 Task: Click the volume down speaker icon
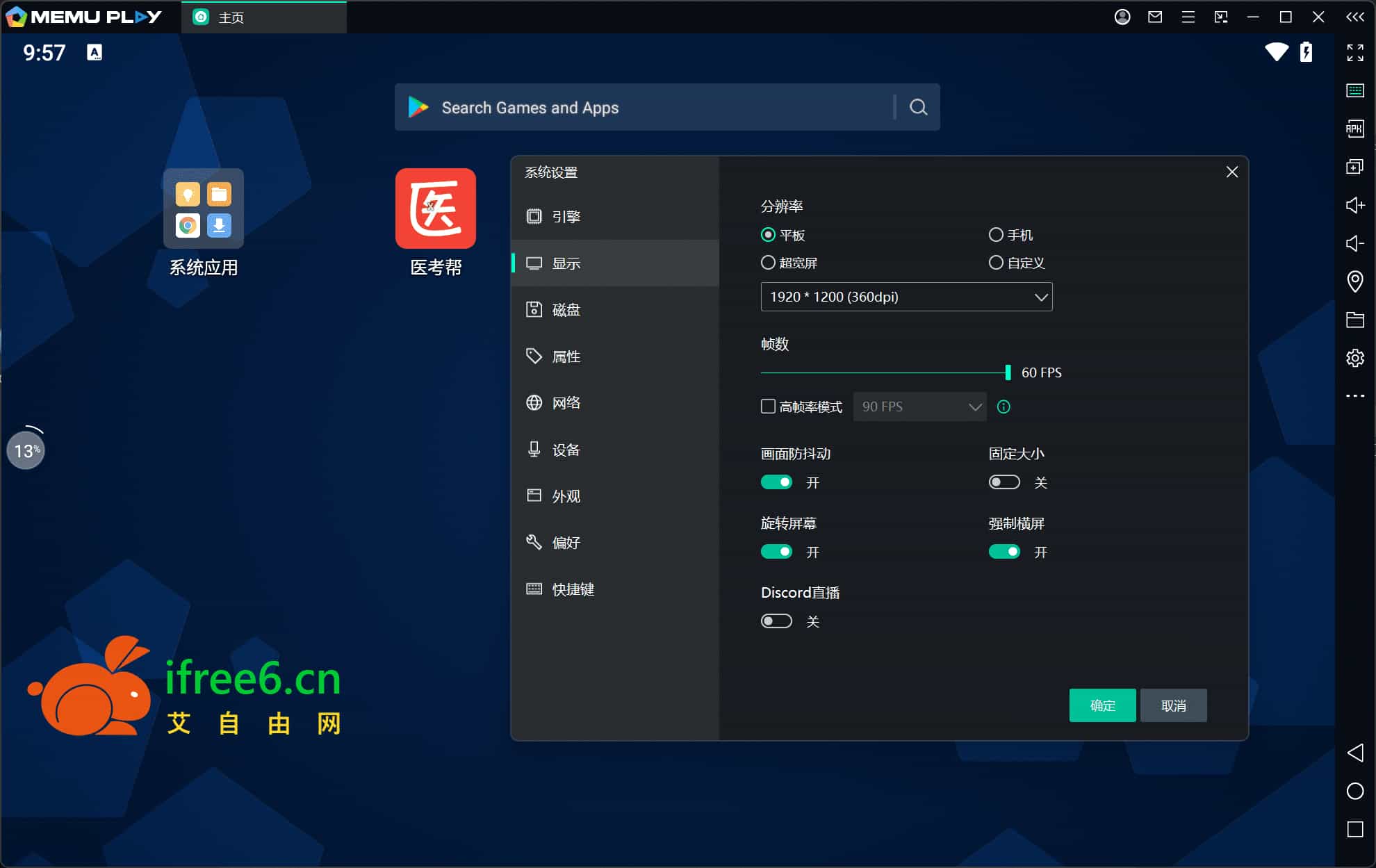point(1354,243)
